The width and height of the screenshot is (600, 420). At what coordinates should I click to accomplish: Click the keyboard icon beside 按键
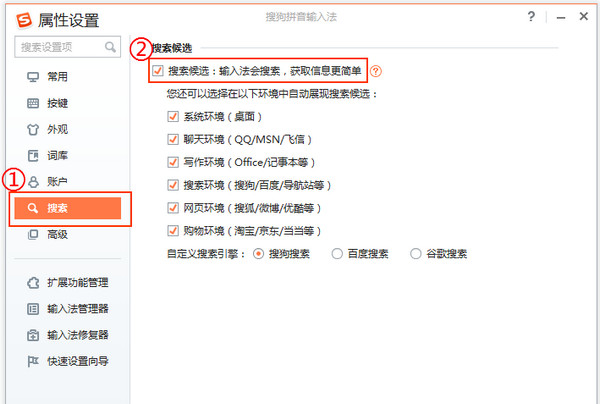point(33,103)
